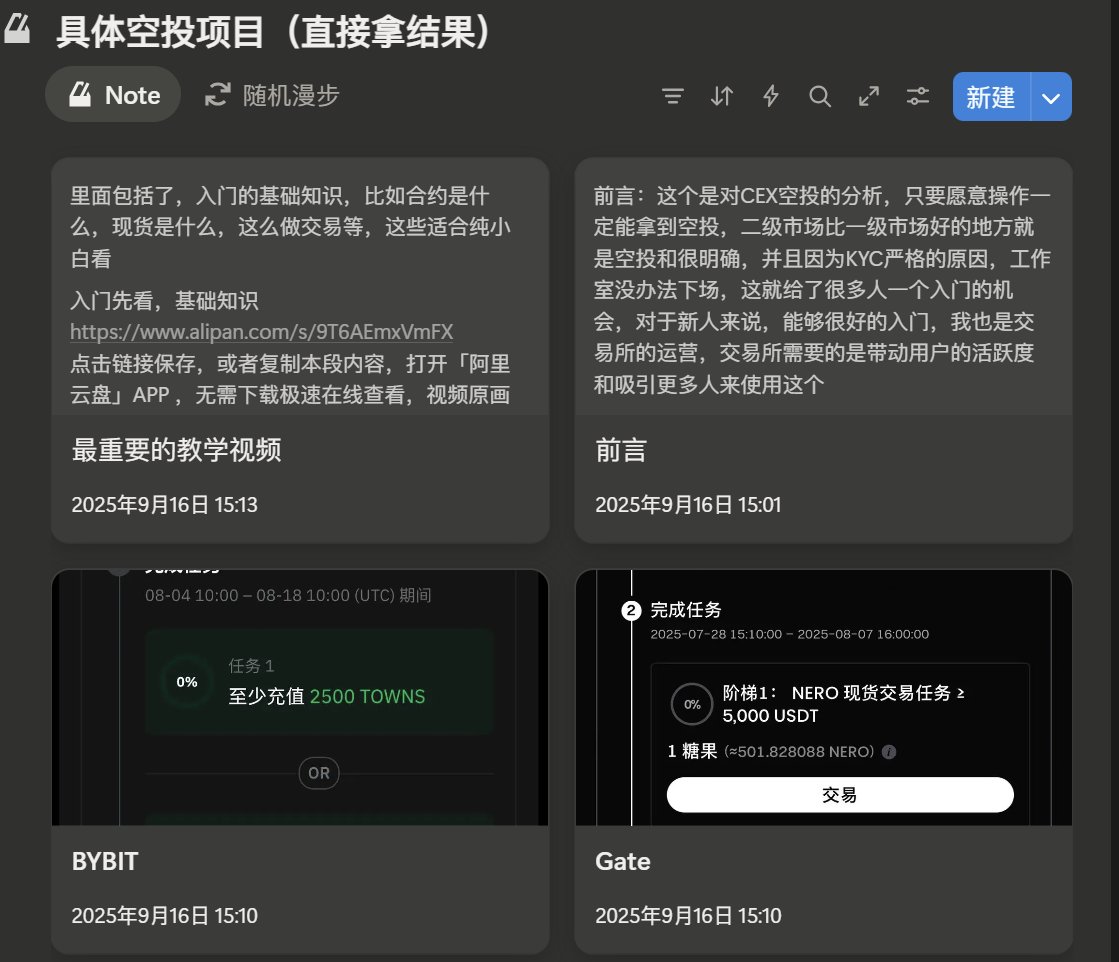The image size is (1119, 962).
Task: Click Gate card date 2025年9月16日 15:10
Action: (x=688, y=916)
